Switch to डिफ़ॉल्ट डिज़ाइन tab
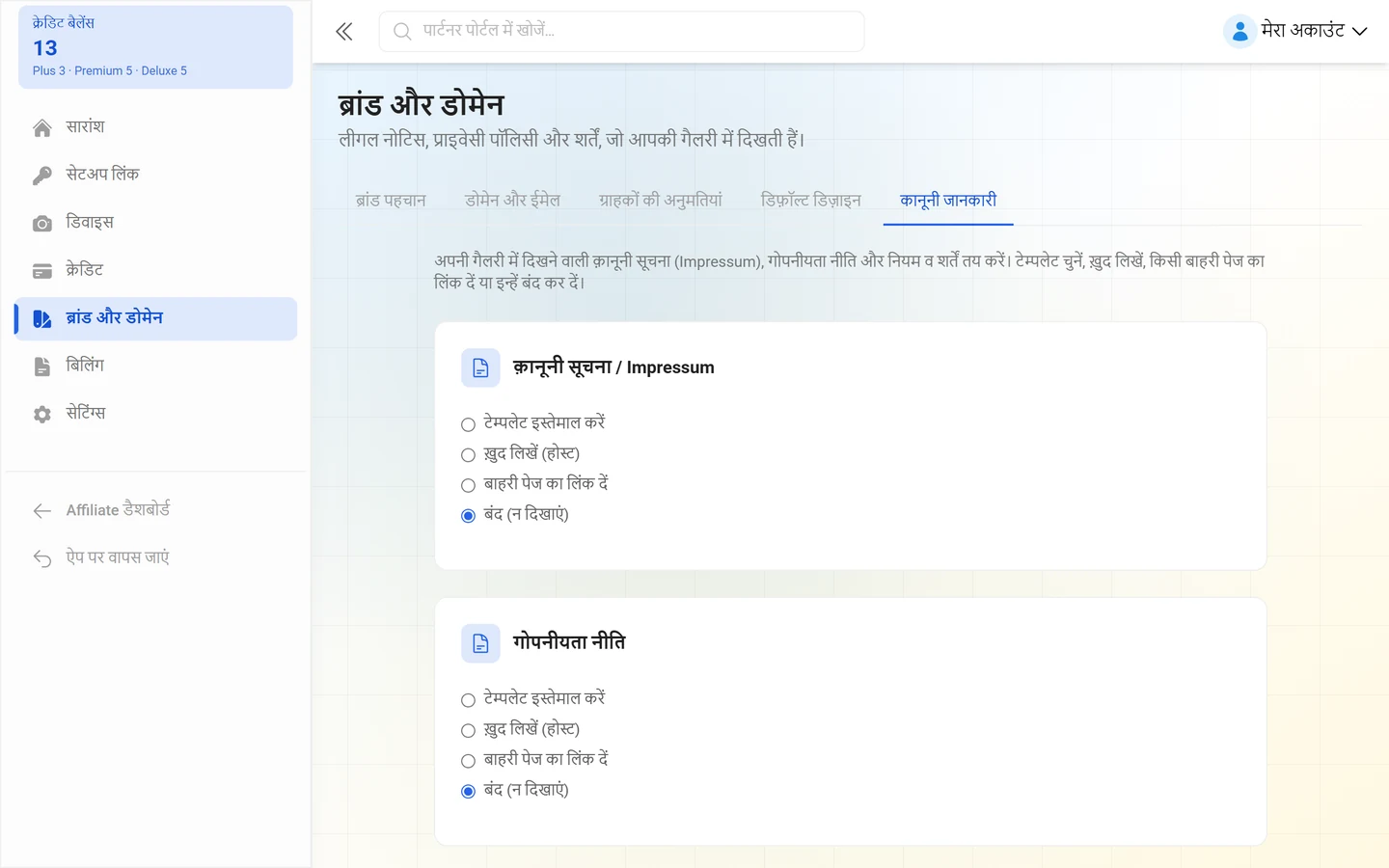1389x868 pixels. point(811,201)
